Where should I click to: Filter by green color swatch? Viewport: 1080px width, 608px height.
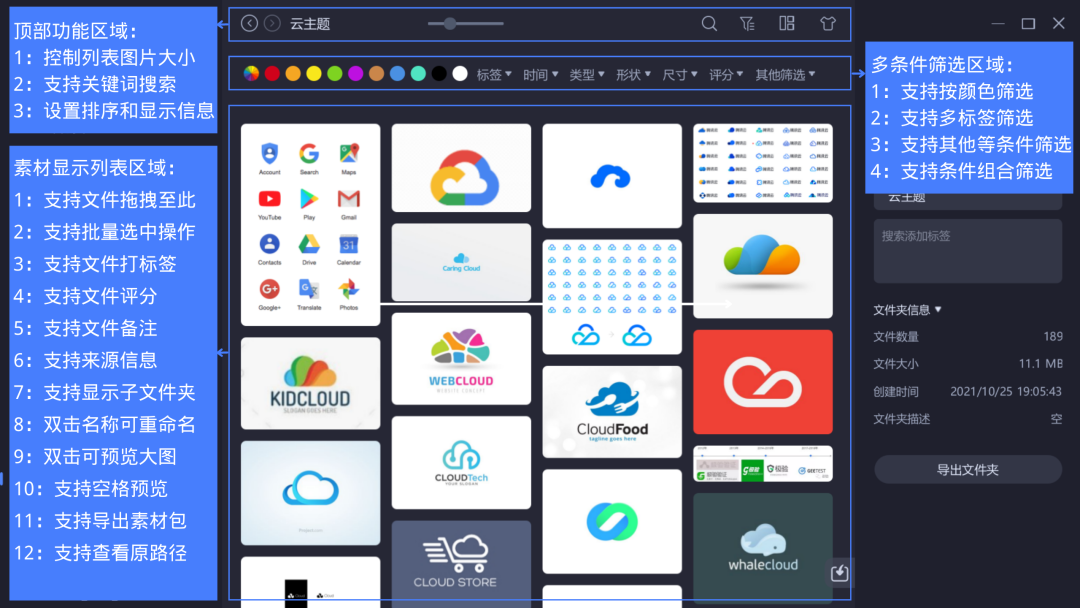(335, 74)
